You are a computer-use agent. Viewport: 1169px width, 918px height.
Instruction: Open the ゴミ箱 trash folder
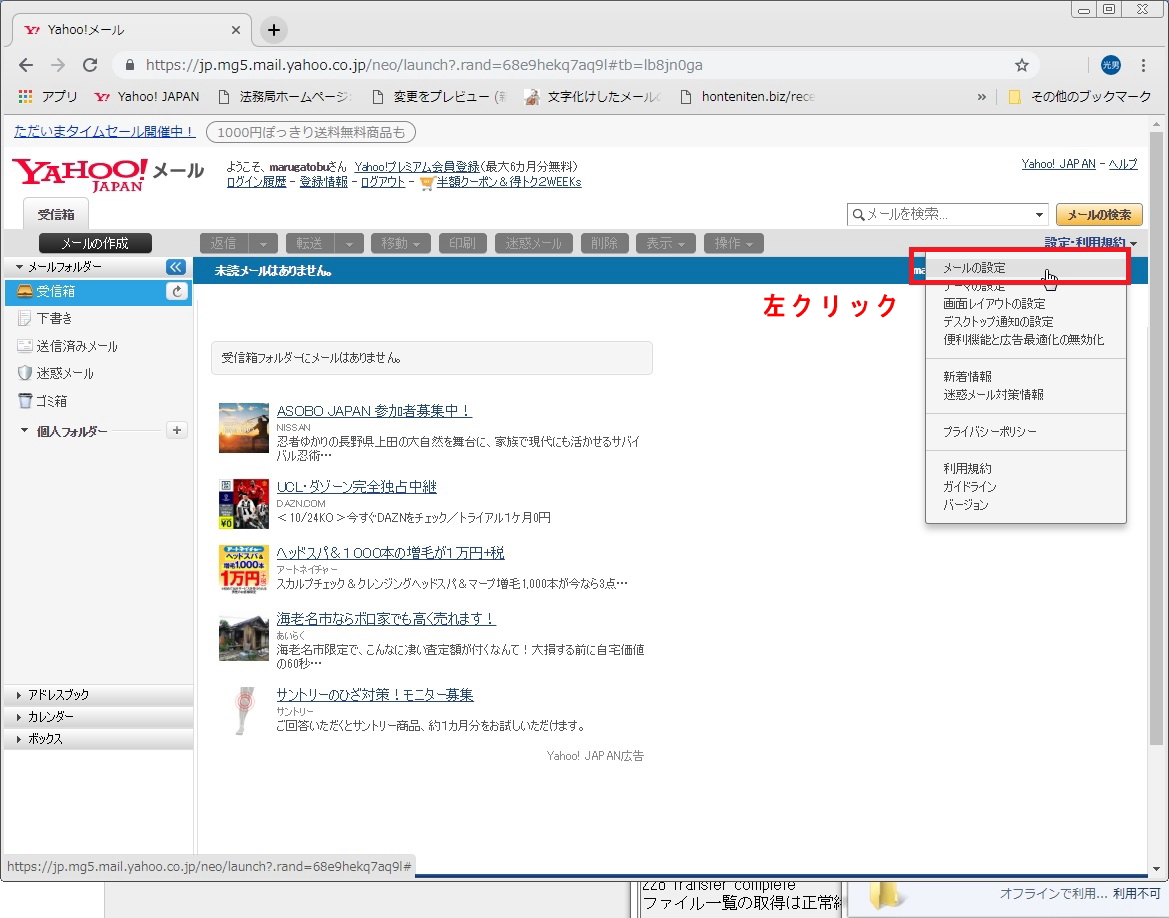coord(51,401)
